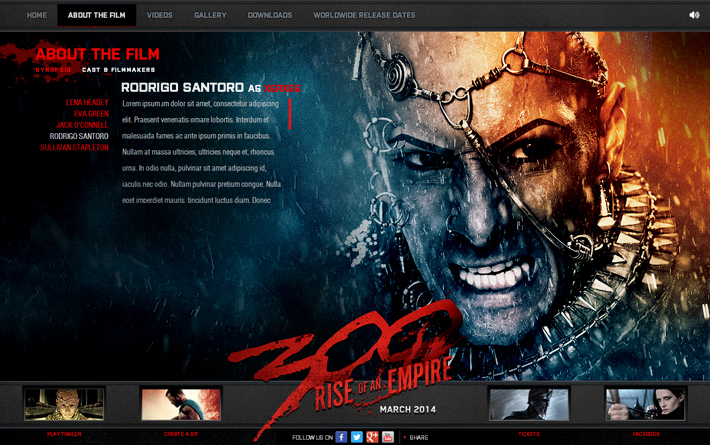Switch to the Synopsis sub-tab

pyautogui.click(x=53, y=70)
